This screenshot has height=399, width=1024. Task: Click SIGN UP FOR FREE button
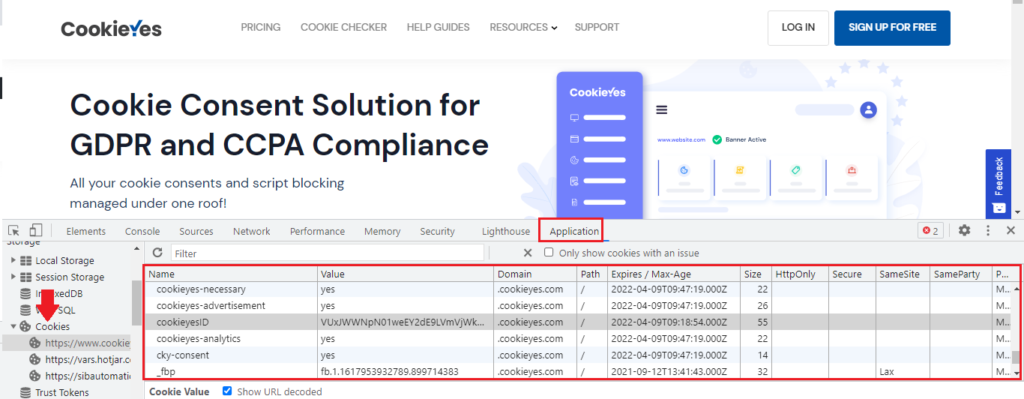point(892,27)
